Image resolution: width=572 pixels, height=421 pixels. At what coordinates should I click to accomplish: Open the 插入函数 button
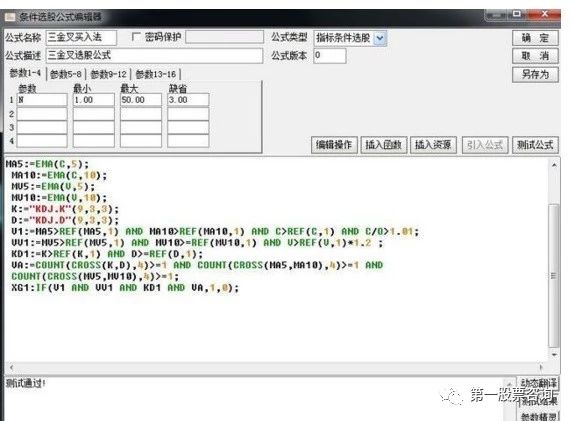pos(383,145)
